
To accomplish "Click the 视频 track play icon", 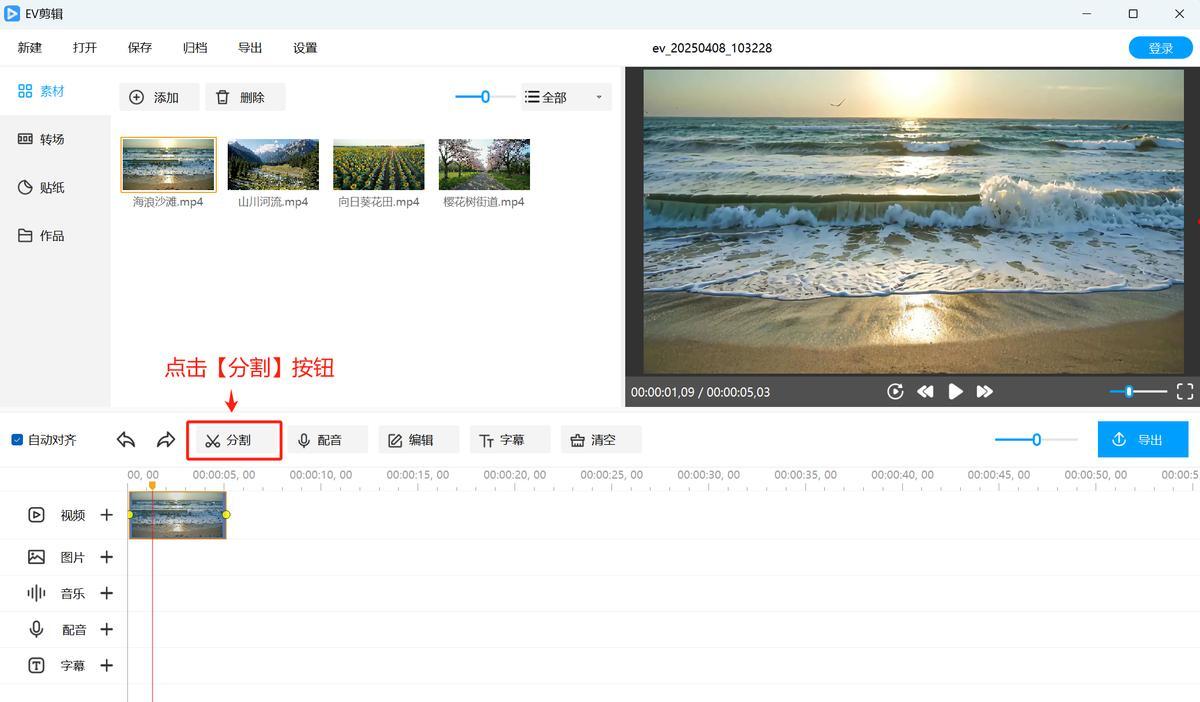I will coord(36,515).
